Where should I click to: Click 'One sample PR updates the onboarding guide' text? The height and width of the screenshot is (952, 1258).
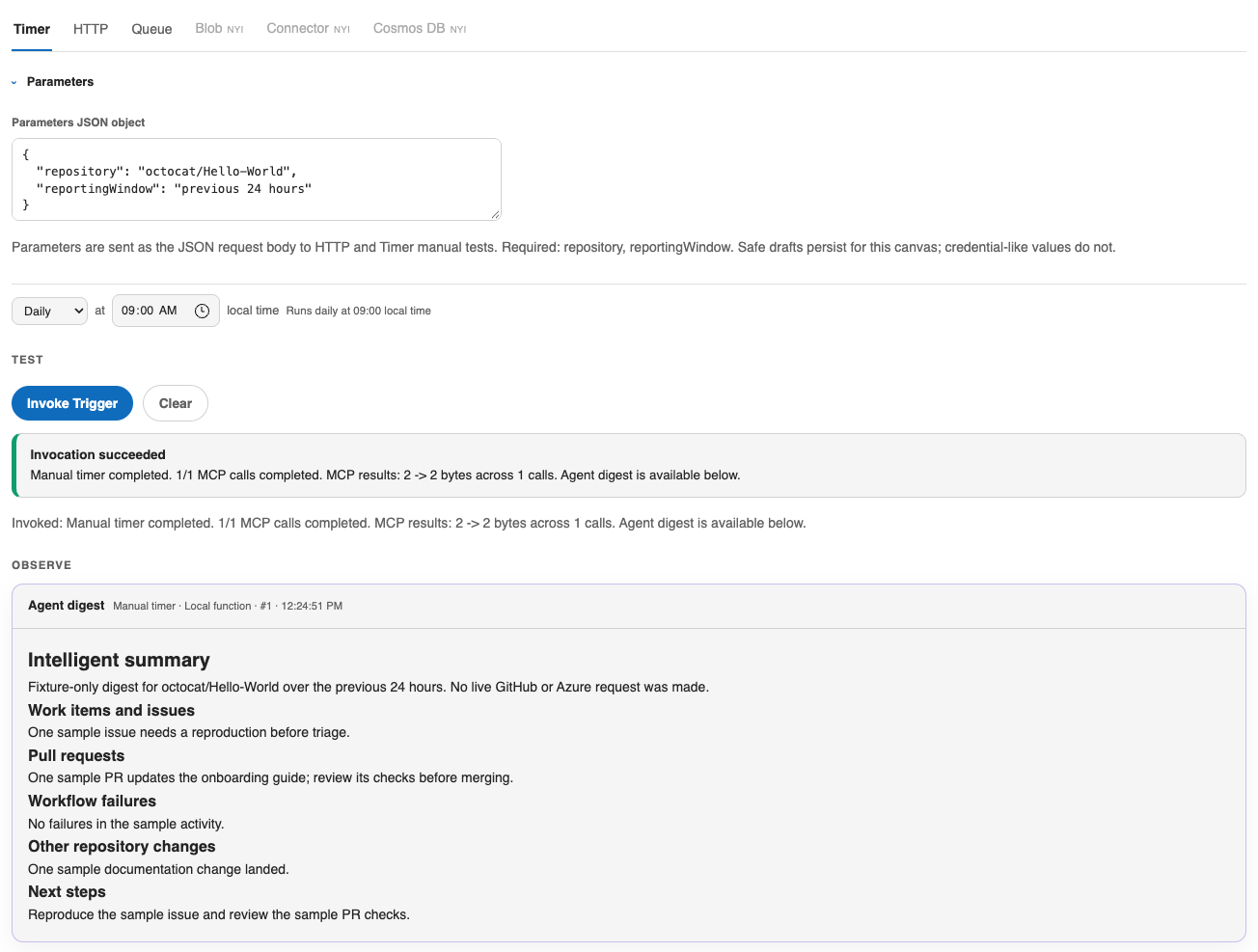tap(270, 777)
